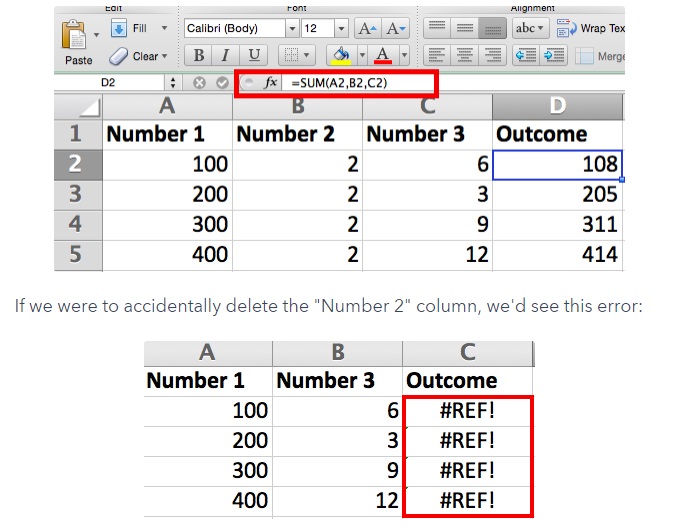
Task: Open the borders dropdown arrow
Action: (x=307, y=55)
